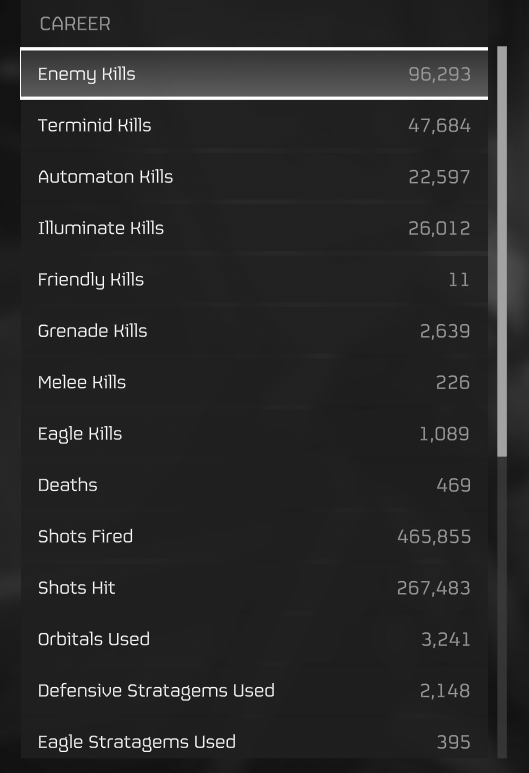
Task: Select the Automaton Kills row
Action: (254, 176)
